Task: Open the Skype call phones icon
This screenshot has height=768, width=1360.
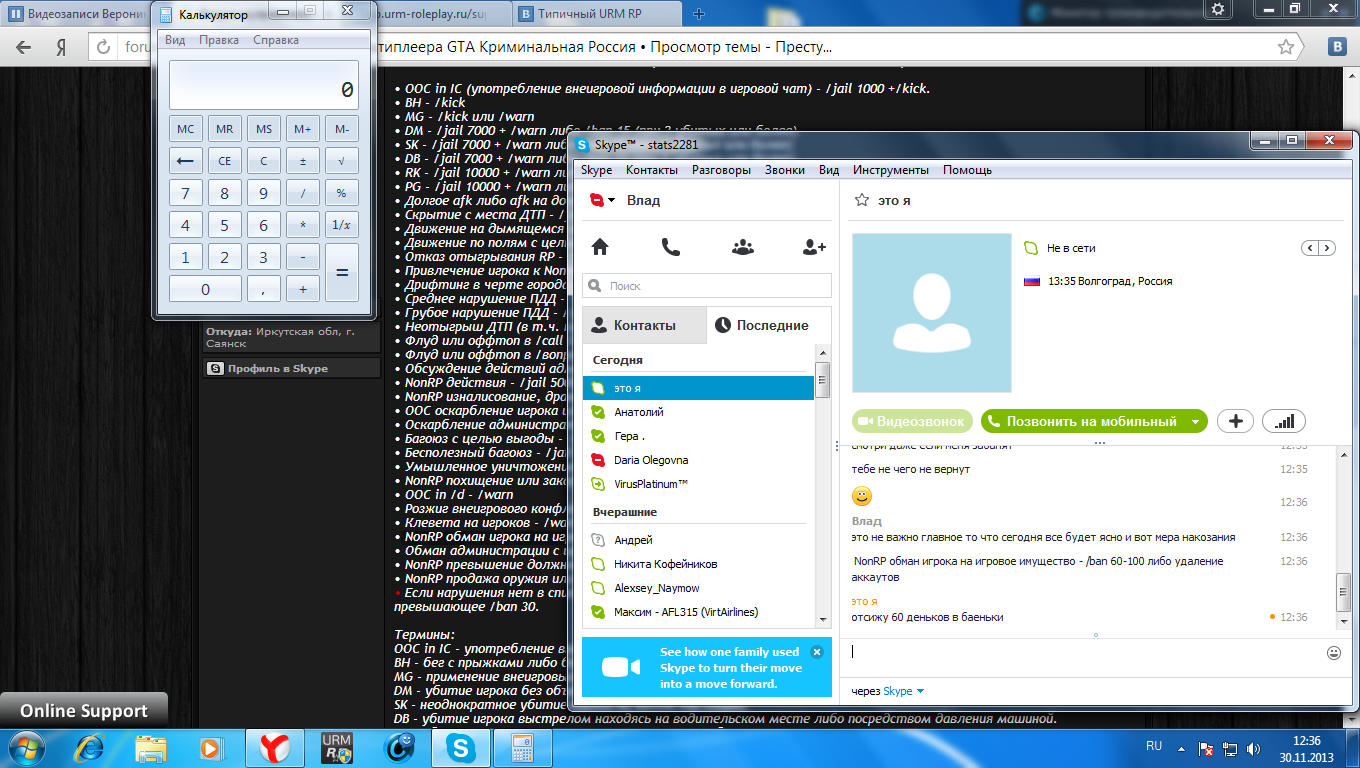Action: click(671, 247)
